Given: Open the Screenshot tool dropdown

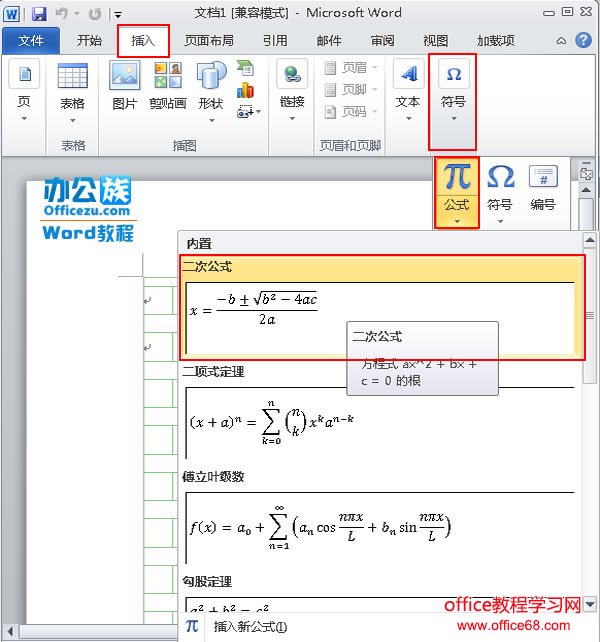Looking at the screenshot, I should tap(248, 111).
